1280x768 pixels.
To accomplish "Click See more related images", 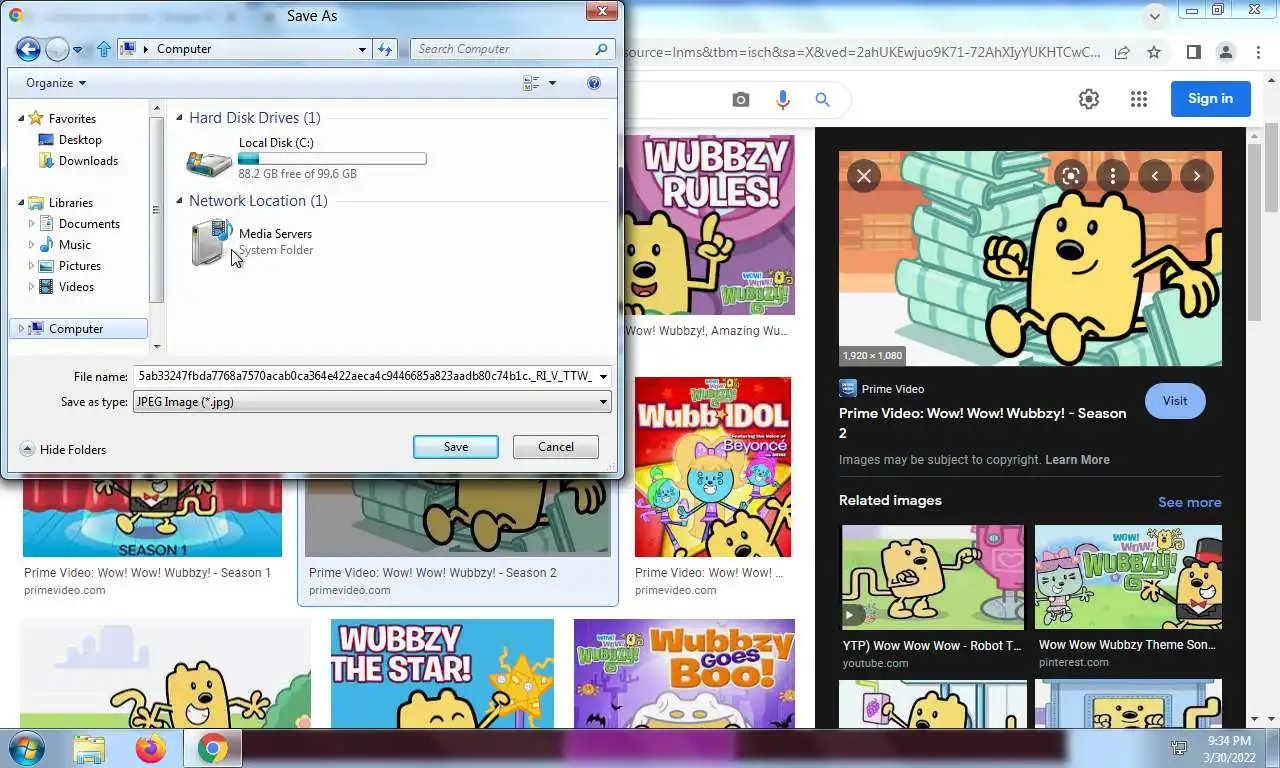I will [1189, 502].
